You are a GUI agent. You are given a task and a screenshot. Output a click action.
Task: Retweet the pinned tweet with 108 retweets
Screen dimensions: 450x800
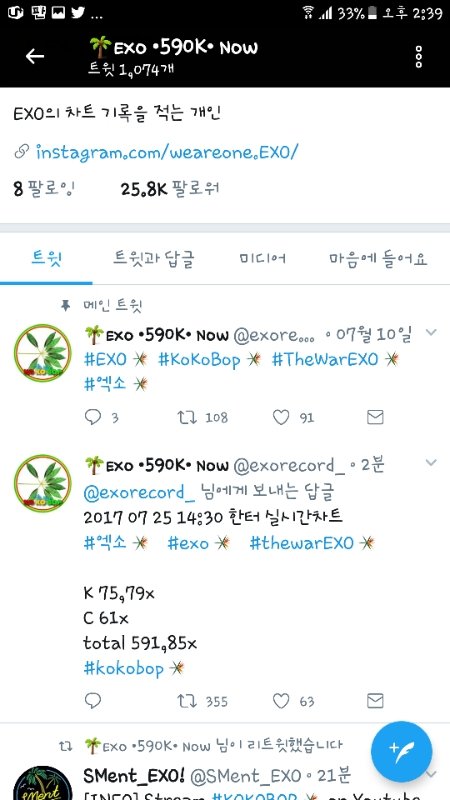point(186,417)
